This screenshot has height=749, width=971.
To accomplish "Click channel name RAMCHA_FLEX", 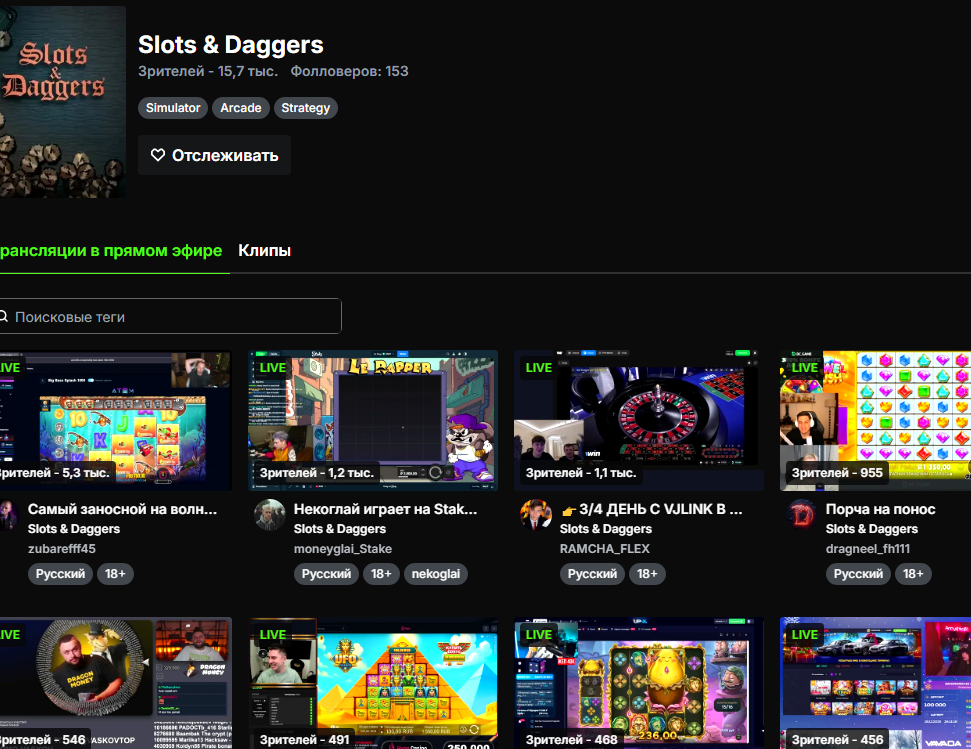I will (x=604, y=548).
